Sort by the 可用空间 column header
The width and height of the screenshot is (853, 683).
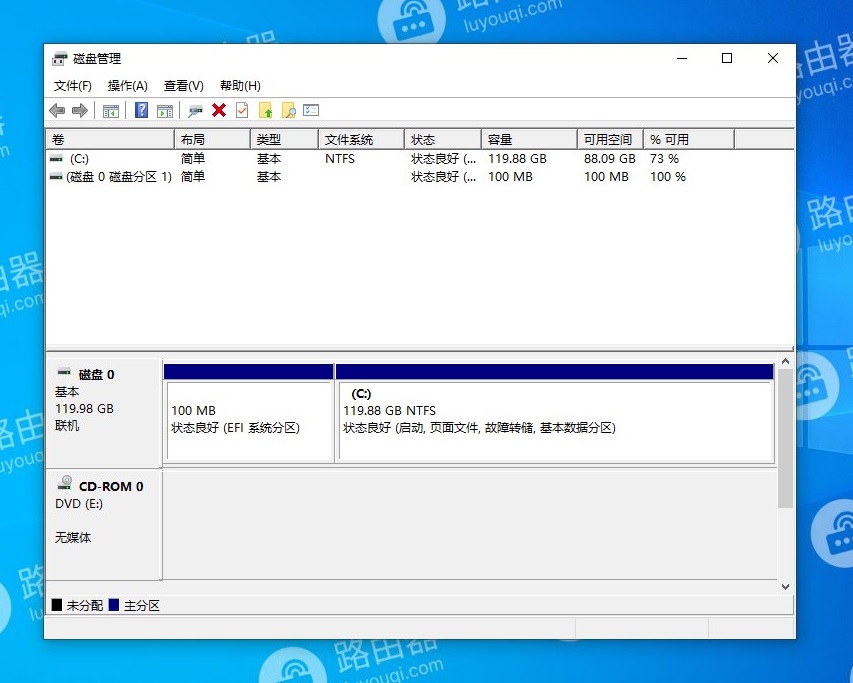tap(611, 140)
